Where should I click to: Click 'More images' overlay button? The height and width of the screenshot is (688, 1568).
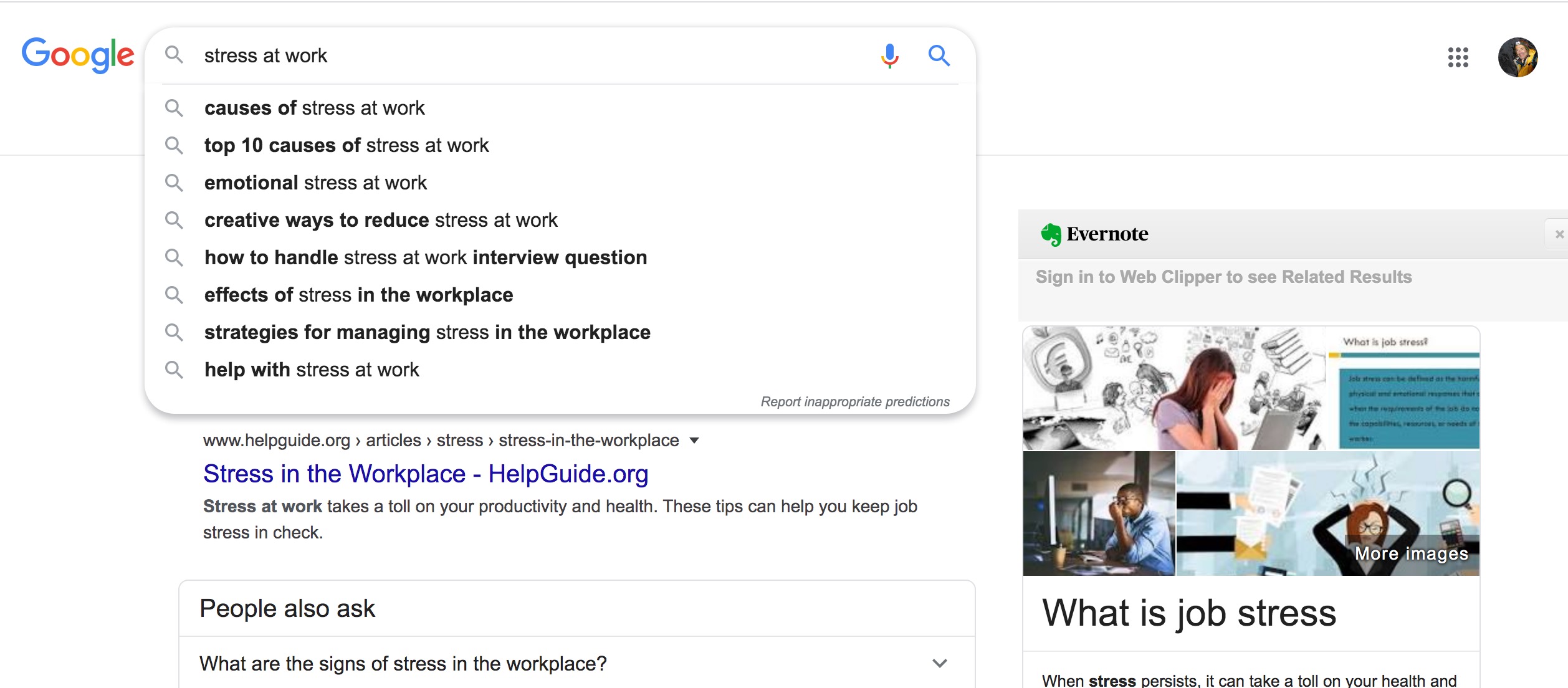tap(1411, 553)
